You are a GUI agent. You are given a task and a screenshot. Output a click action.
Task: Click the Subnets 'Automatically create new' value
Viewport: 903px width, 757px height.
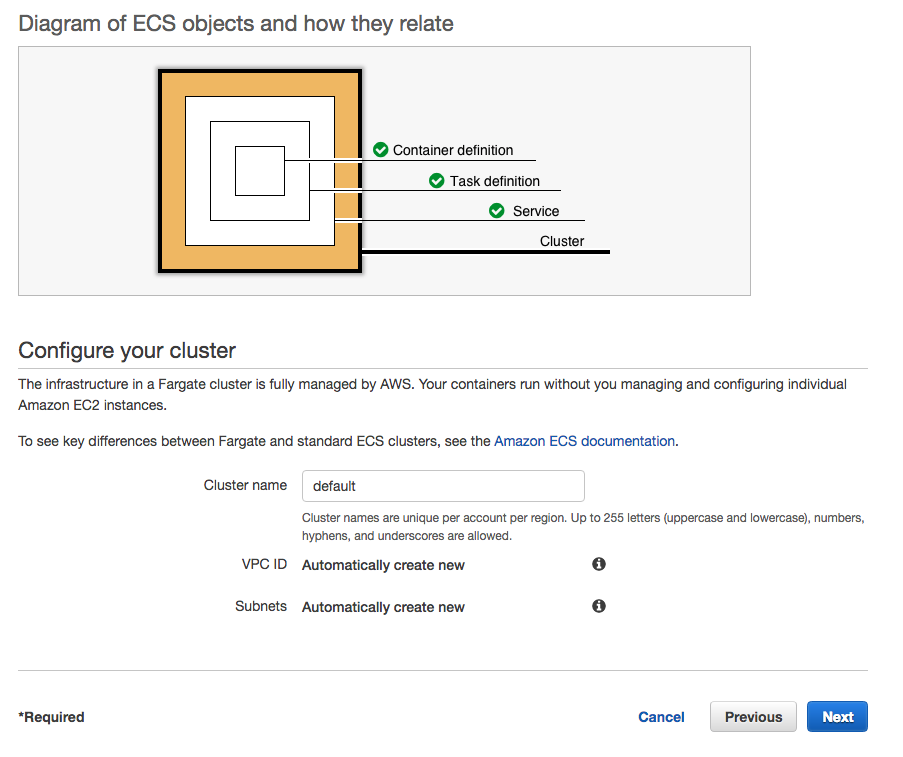[x=383, y=607]
